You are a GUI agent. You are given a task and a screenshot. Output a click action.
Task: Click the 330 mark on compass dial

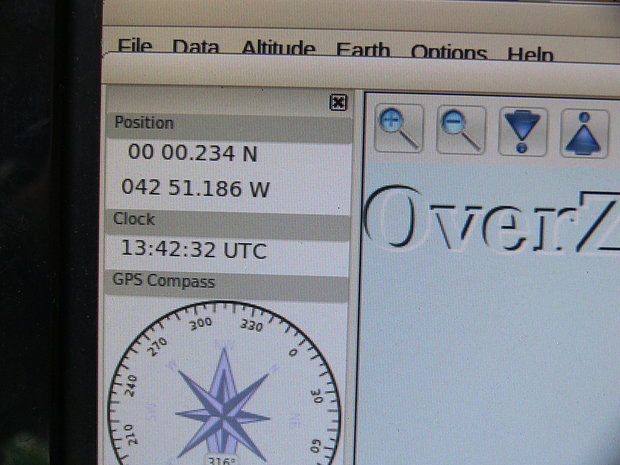point(252,325)
